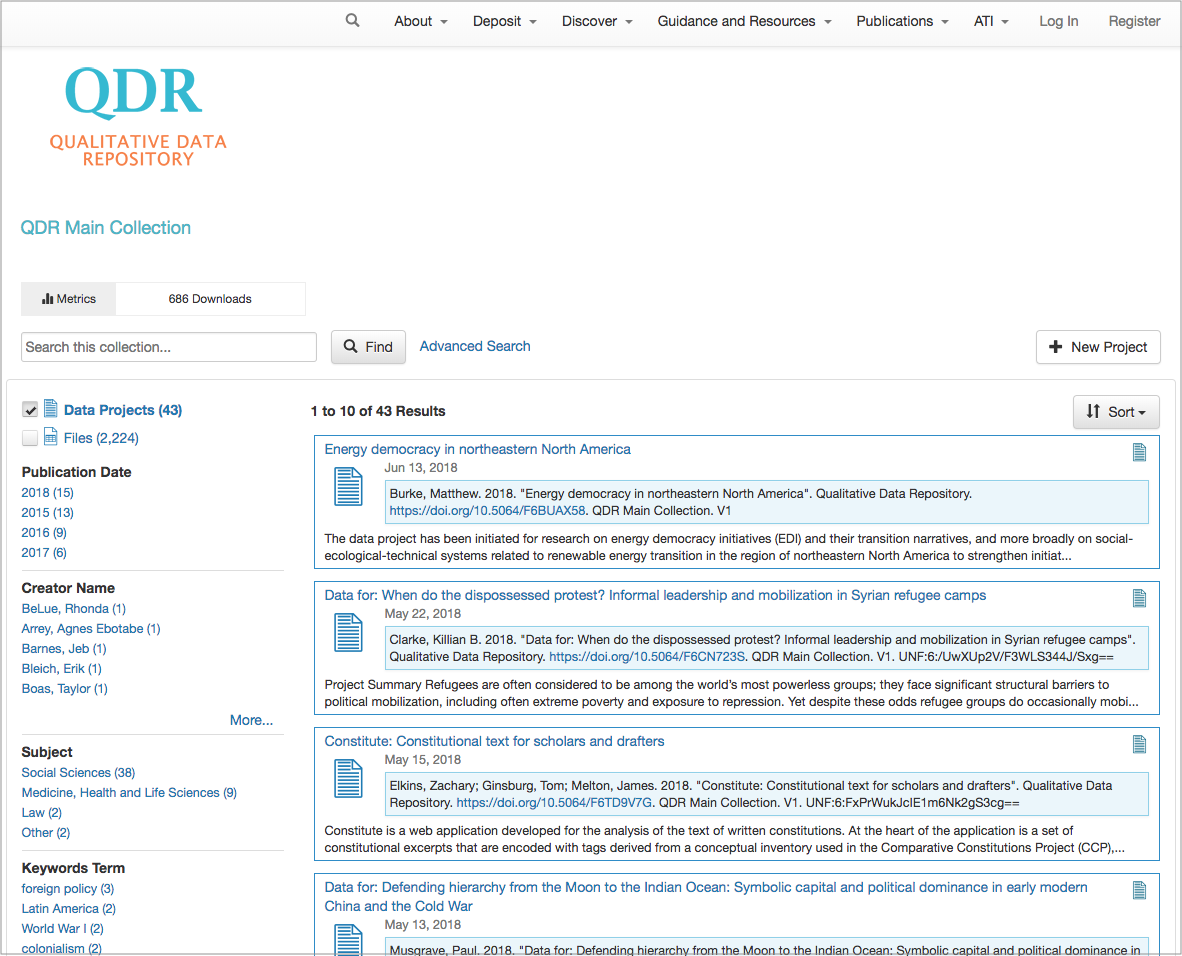Viewport: 1182px width, 956px height.
Task: Filter by creator Bleich, Erik
Action: 62,669
